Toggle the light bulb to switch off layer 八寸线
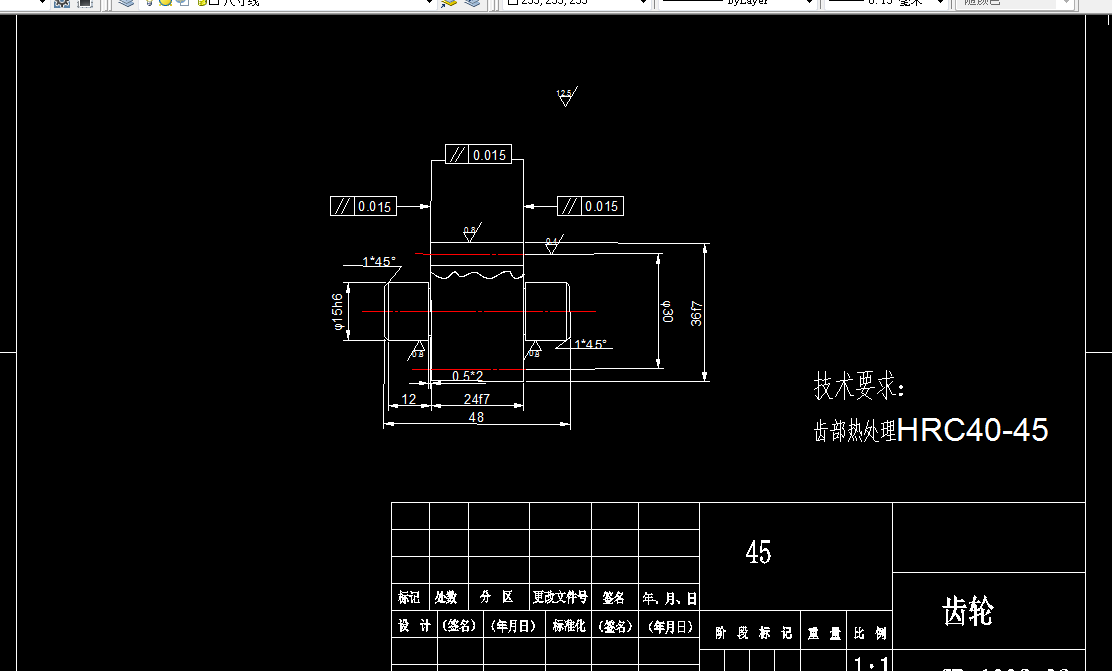The image size is (1112, 671). 149,4
